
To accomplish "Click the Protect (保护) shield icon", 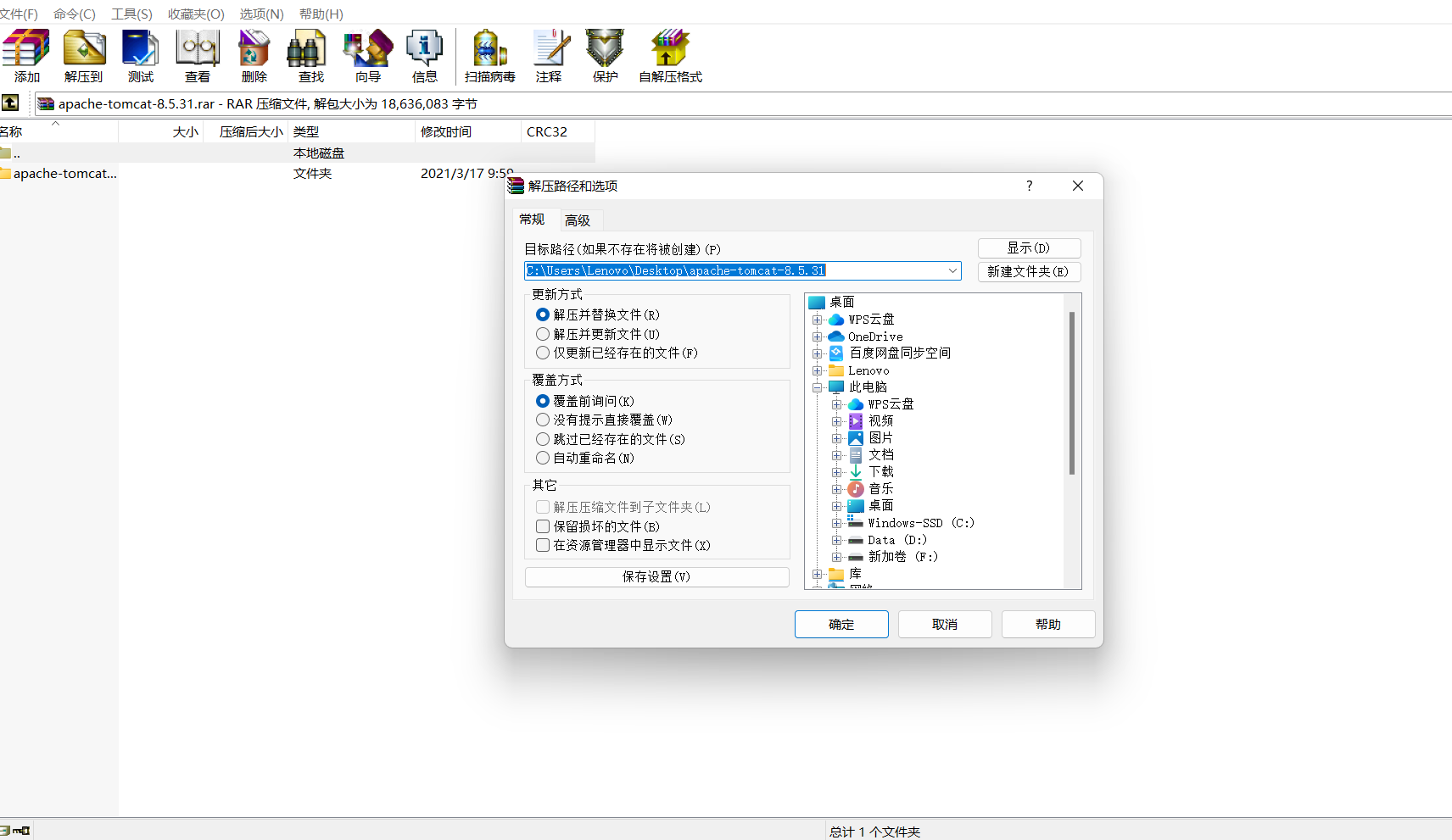I will click(x=605, y=48).
